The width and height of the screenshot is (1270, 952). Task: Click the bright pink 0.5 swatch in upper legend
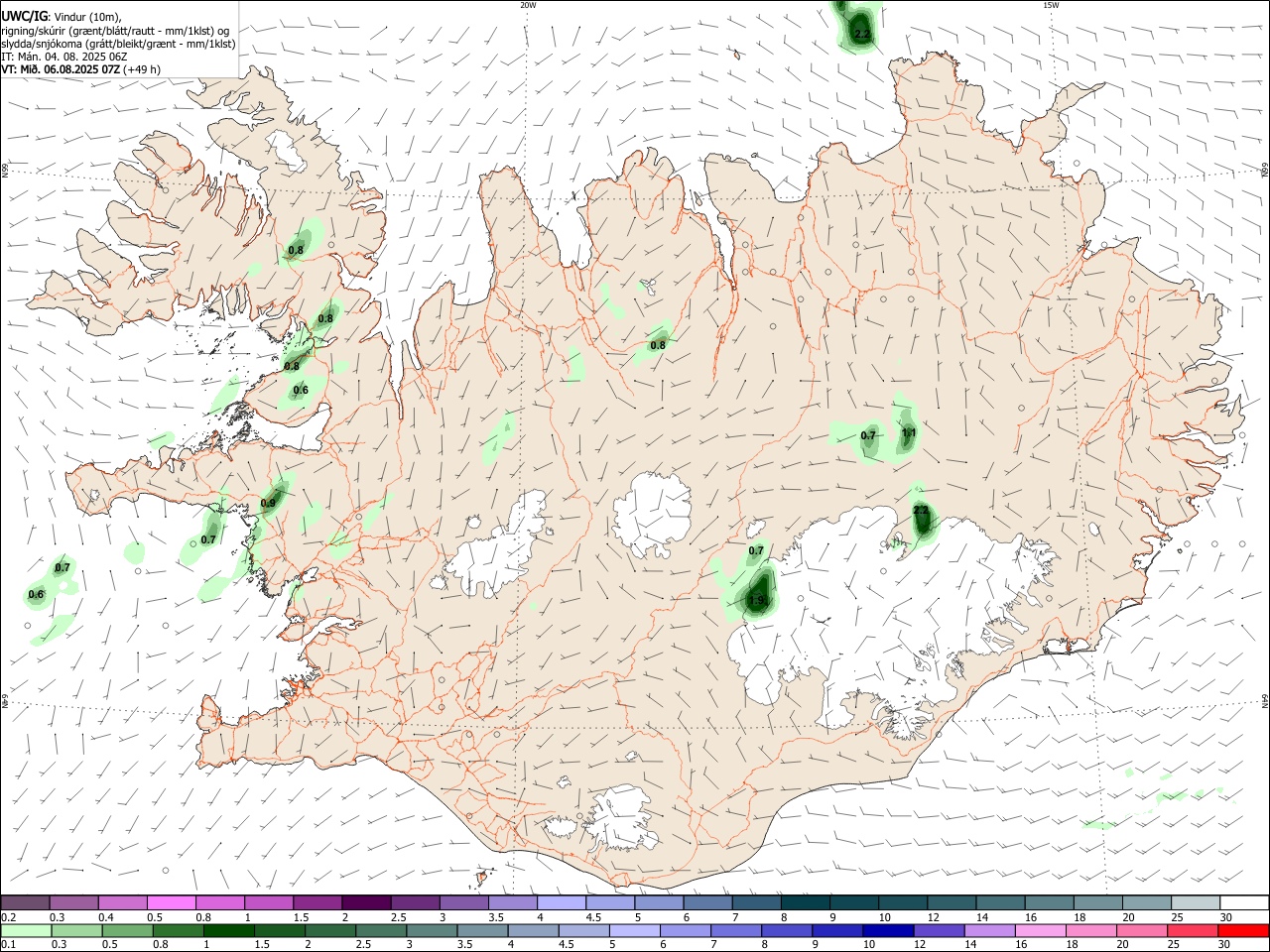(x=172, y=902)
